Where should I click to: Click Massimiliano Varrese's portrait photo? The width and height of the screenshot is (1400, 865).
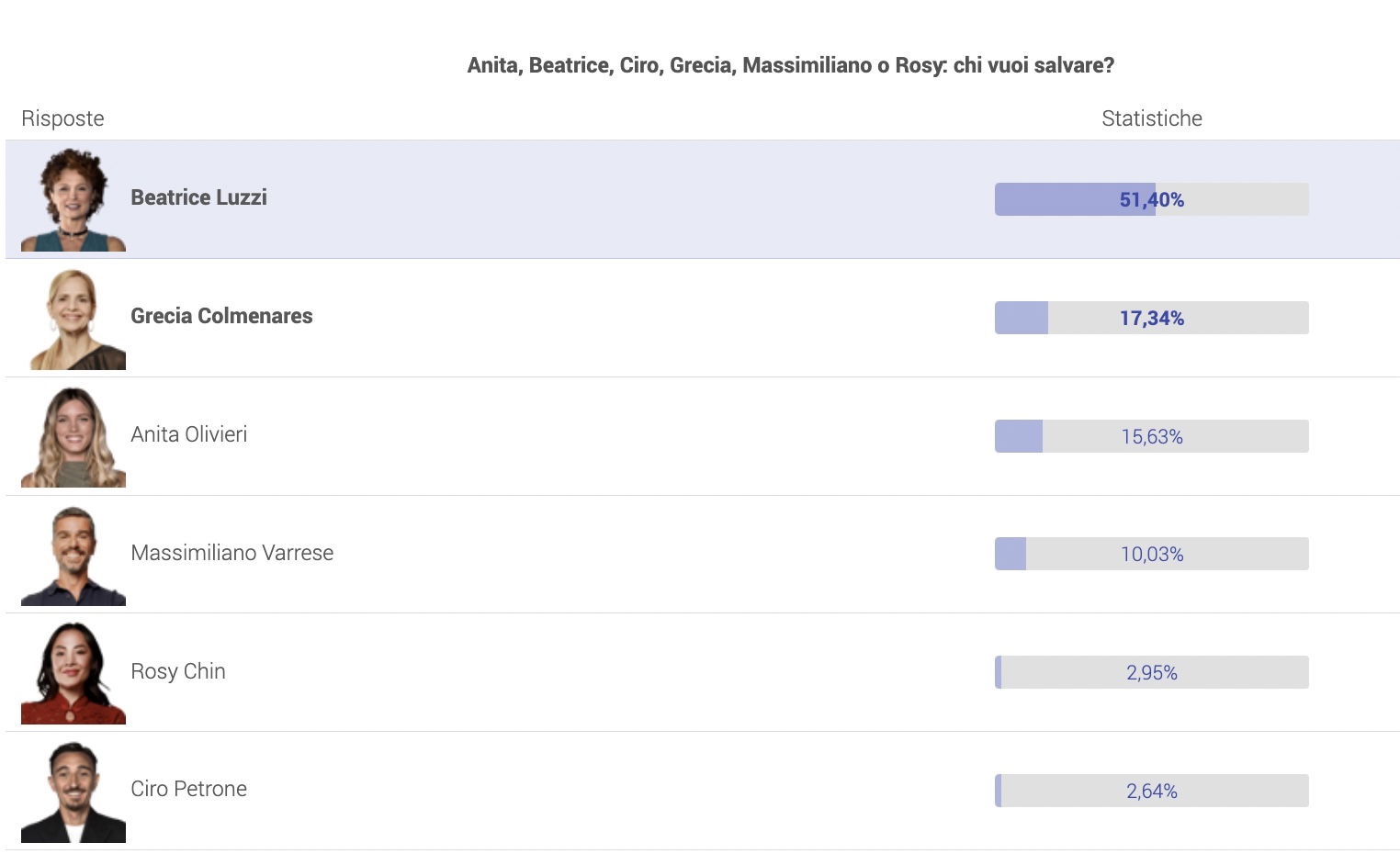tap(73, 555)
